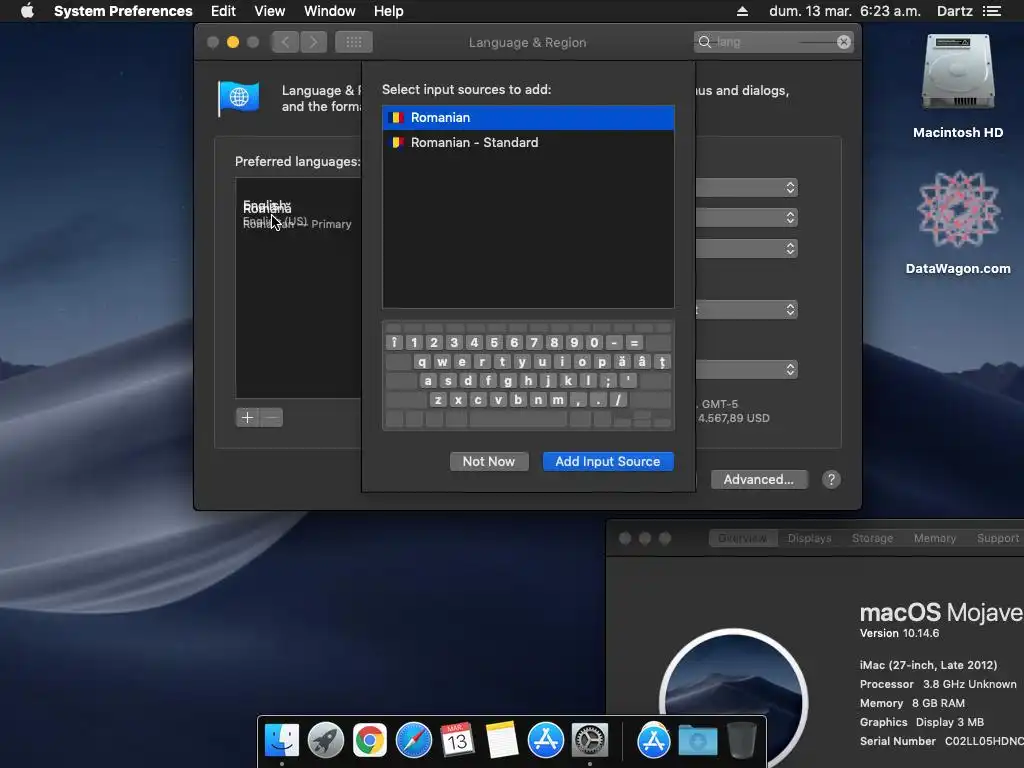Open the Apple menu
This screenshot has height=768, width=1024.
[x=27, y=11]
